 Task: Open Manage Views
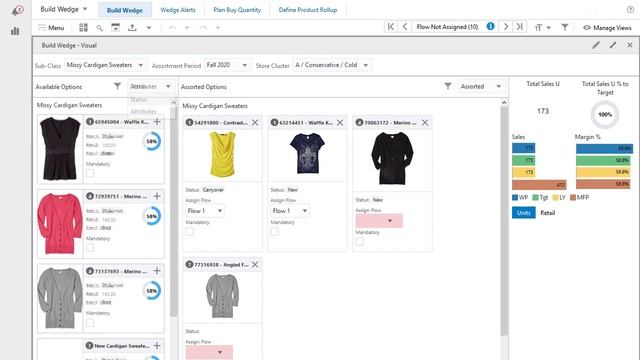[x=607, y=28]
